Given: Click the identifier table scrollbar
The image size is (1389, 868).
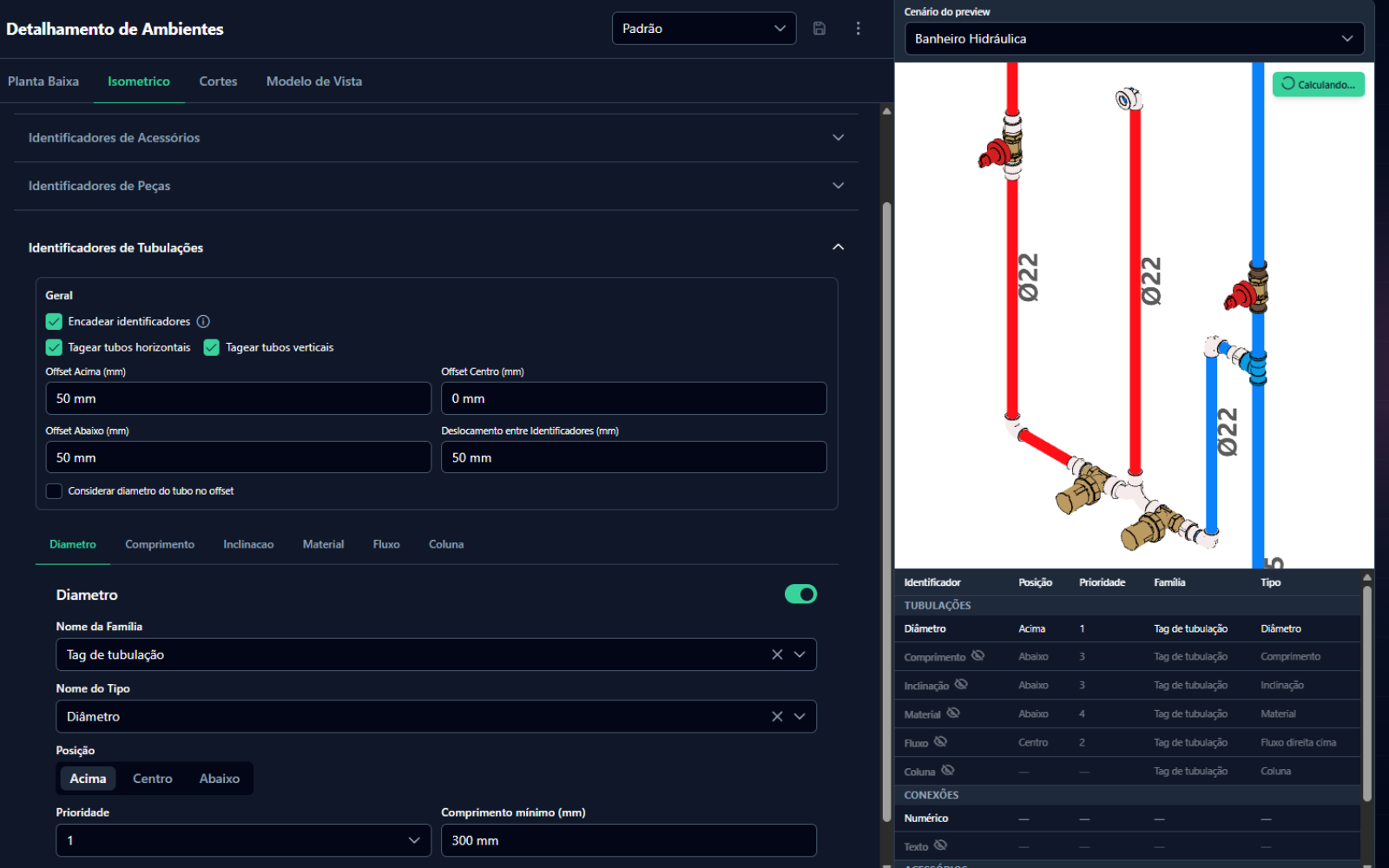Looking at the screenshot, I should click(1367, 693).
